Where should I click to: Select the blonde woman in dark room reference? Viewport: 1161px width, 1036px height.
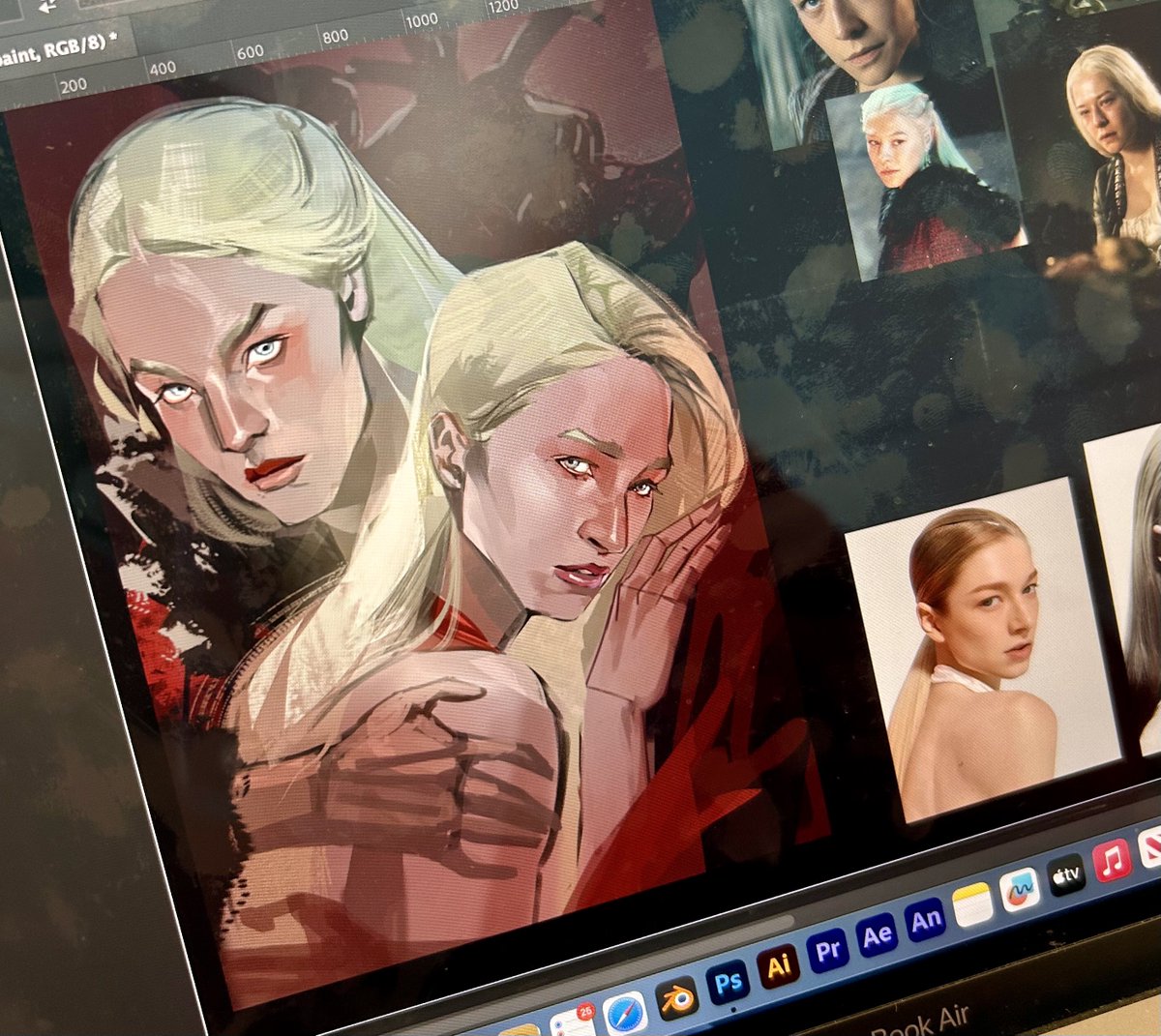click(x=1088, y=145)
